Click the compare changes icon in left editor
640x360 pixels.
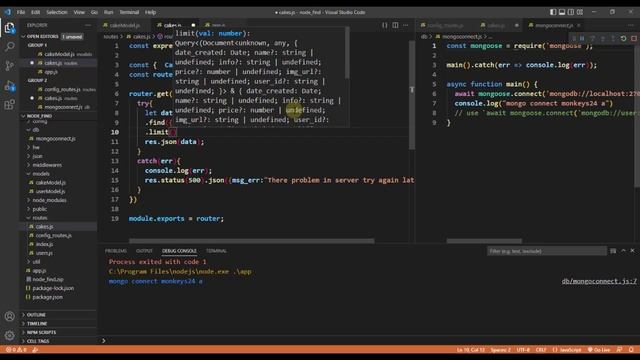click(x=384, y=25)
